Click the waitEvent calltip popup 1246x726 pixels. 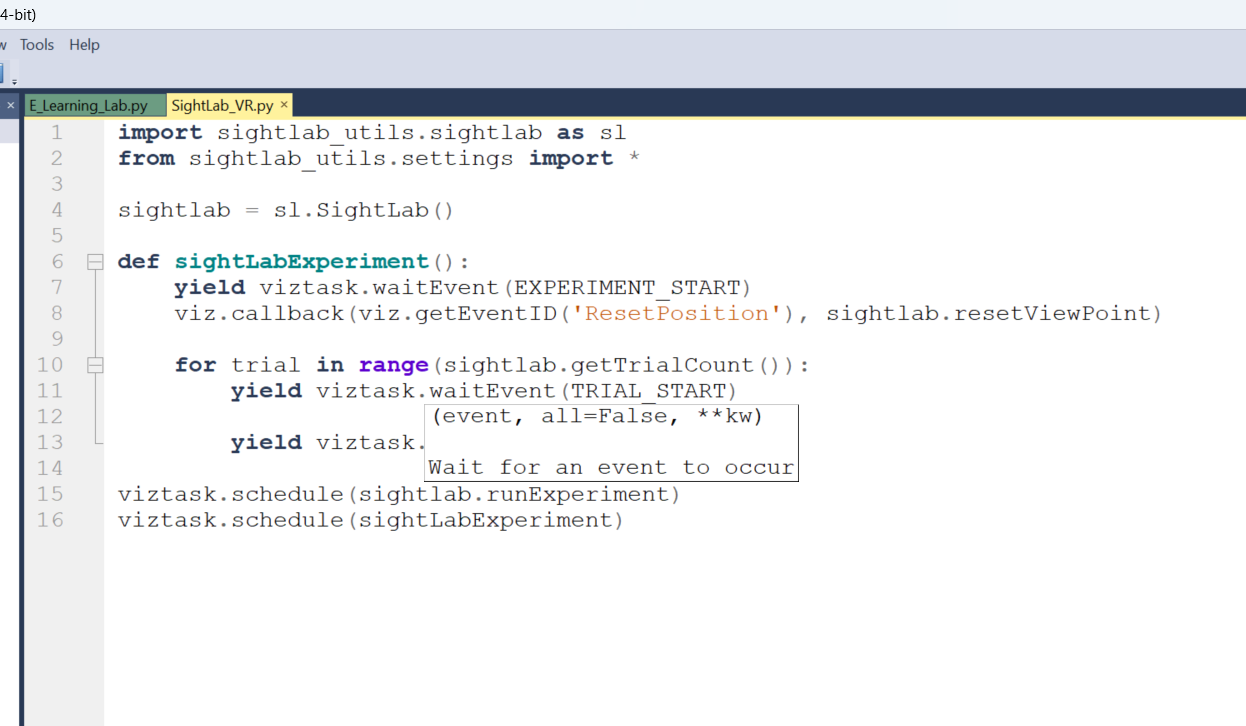(x=611, y=443)
